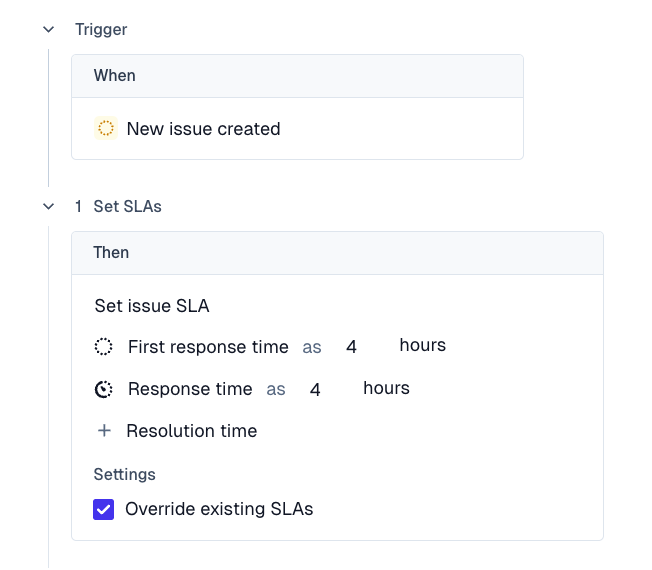Click the Trigger section title

(x=101, y=30)
